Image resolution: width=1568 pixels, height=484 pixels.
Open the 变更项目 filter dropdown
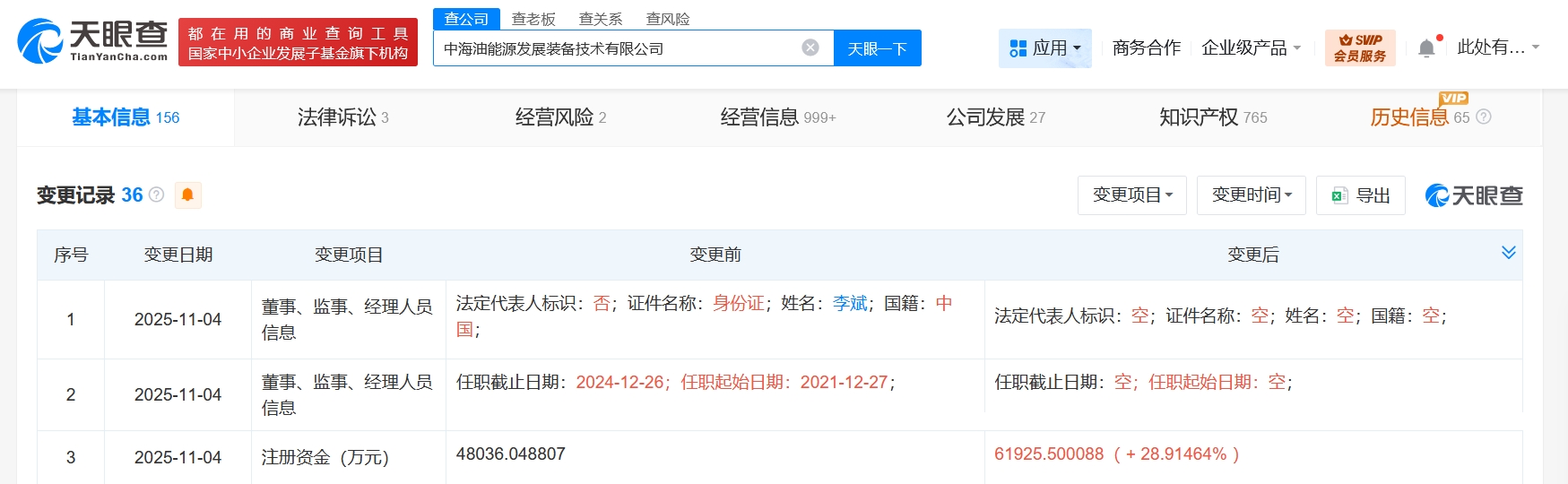1131,195
